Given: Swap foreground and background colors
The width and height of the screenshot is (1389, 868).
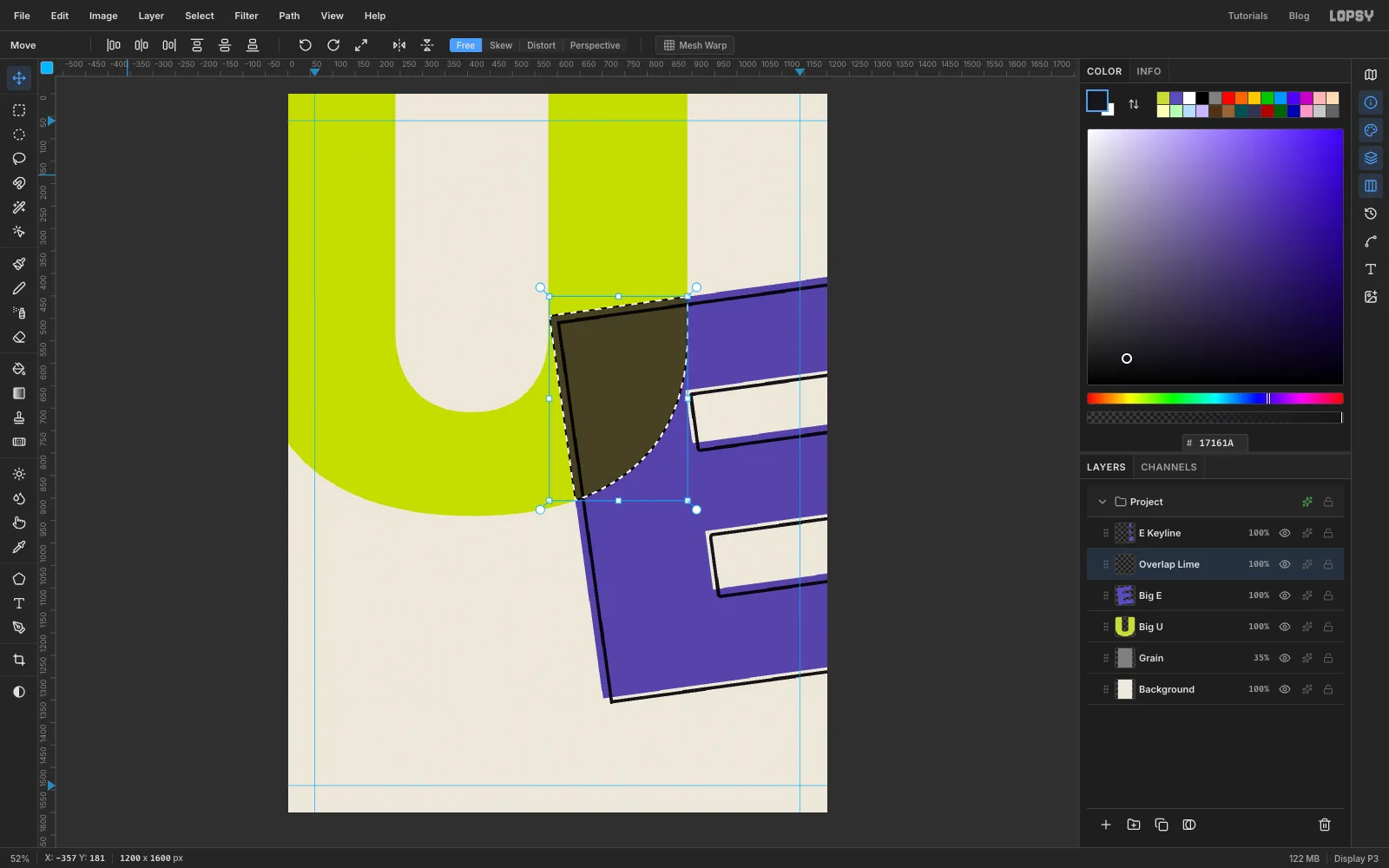Looking at the screenshot, I should point(1134,104).
